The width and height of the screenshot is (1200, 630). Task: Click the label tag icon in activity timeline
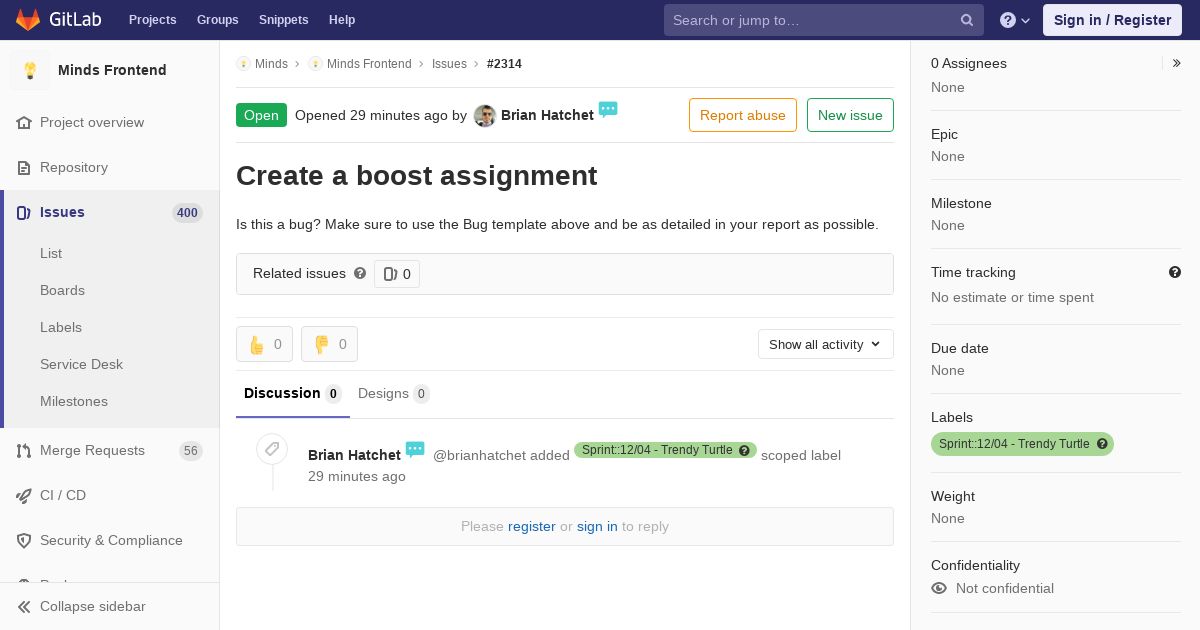(272, 449)
